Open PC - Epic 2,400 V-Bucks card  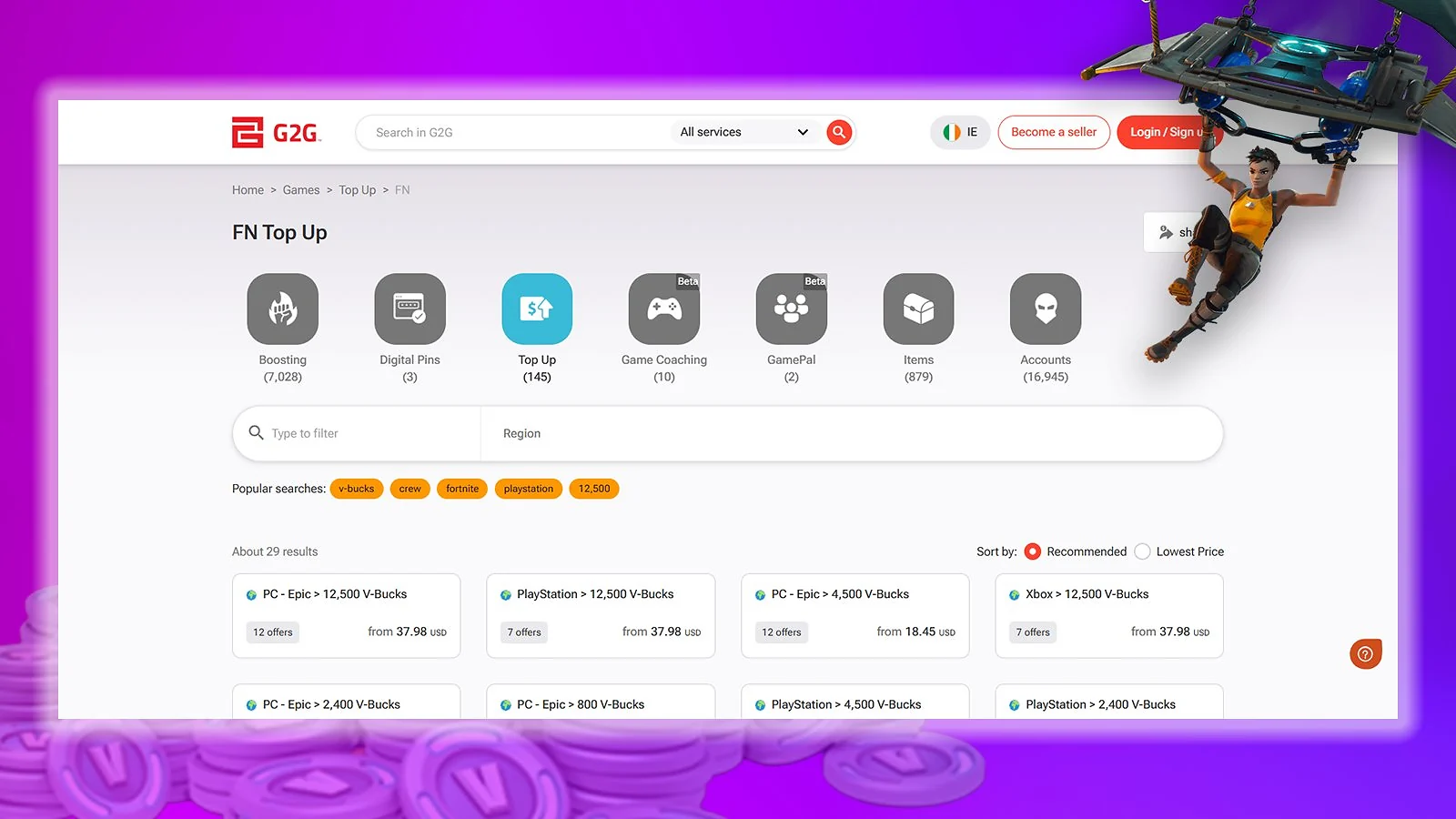point(347,702)
